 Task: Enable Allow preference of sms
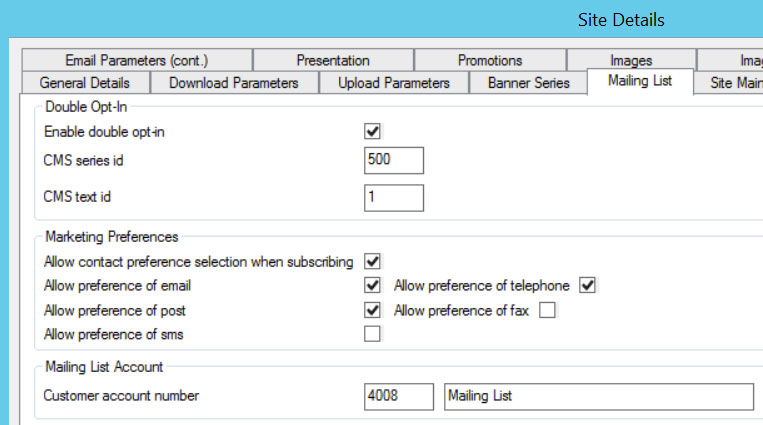click(372, 334)
